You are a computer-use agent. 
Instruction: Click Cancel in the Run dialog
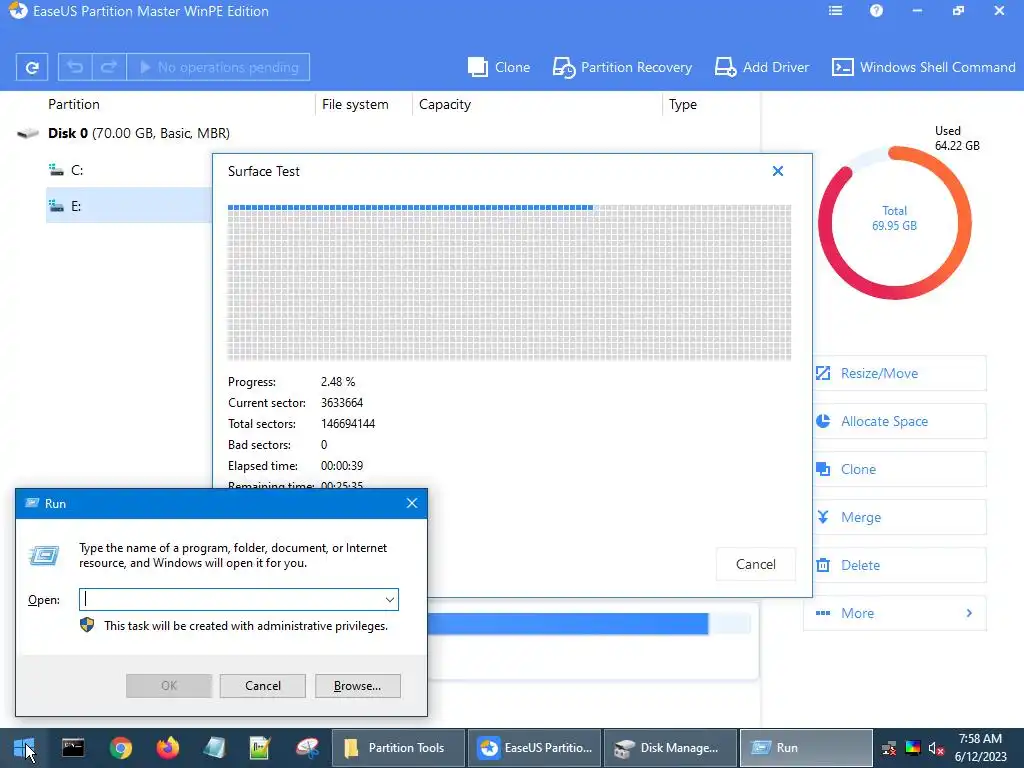(263, 686)
